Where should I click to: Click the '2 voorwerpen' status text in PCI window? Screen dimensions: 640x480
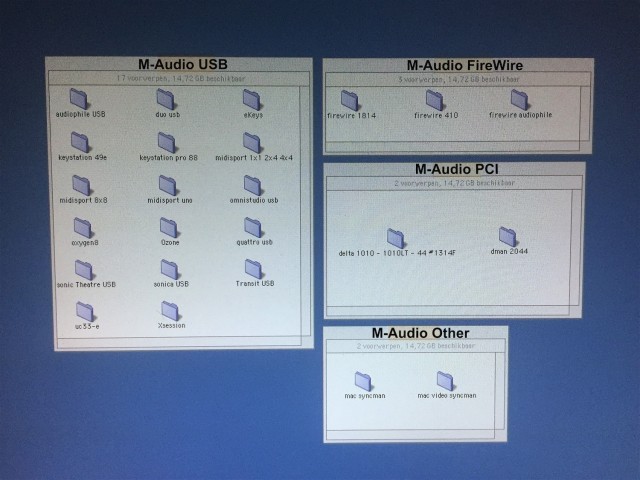[x=454, y=183]
